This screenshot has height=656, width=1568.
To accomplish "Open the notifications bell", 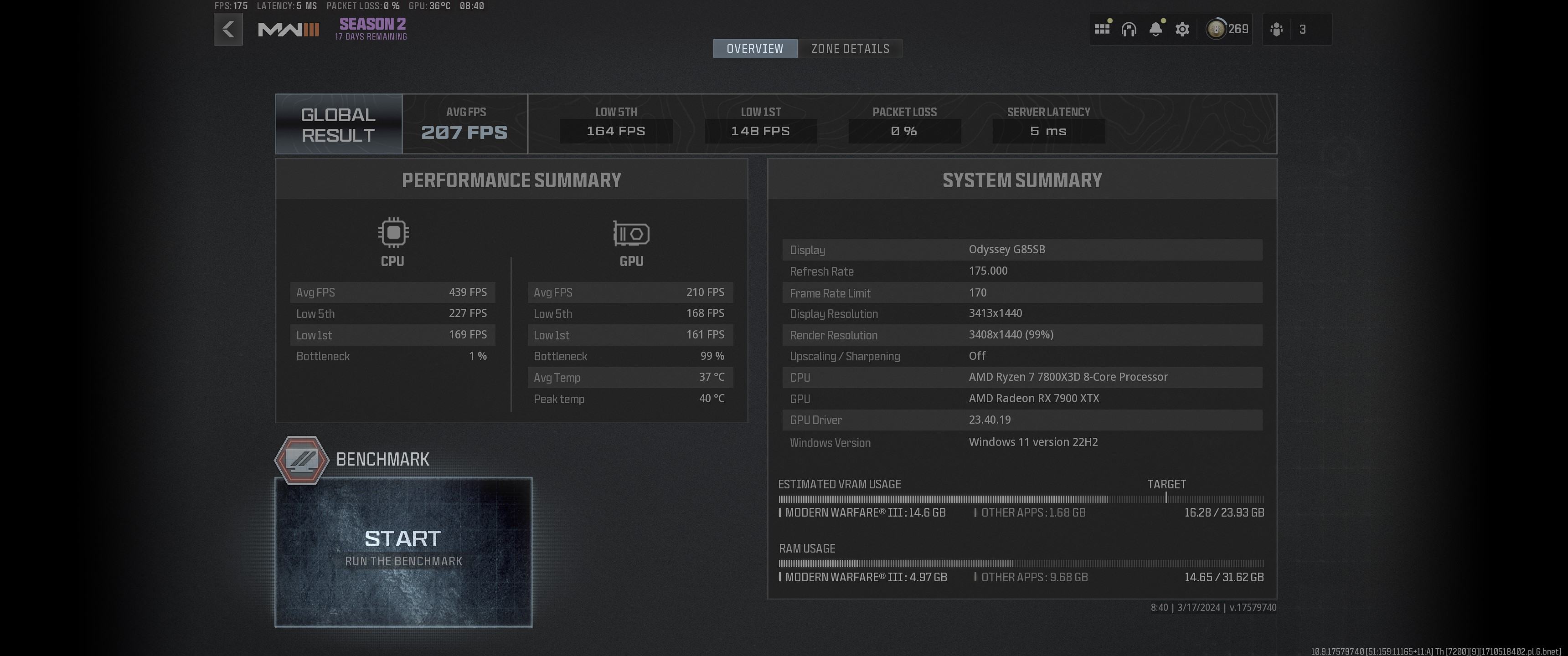I will click(1155, 29).
